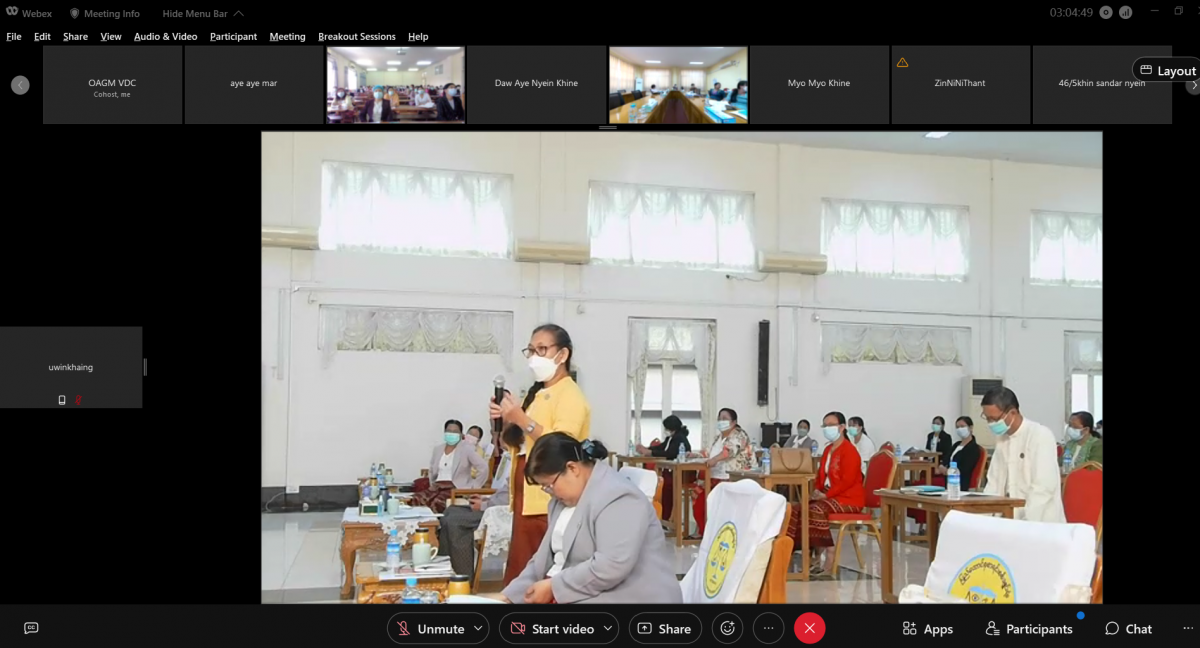The image size is (1200, 648).
Task: Open the Apps panel
Action: tap(927, 629)
